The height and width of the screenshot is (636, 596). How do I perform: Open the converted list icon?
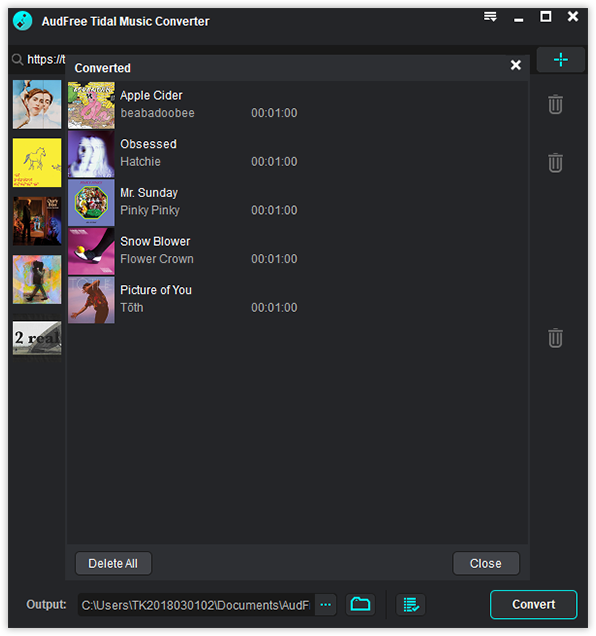(411, 604)
